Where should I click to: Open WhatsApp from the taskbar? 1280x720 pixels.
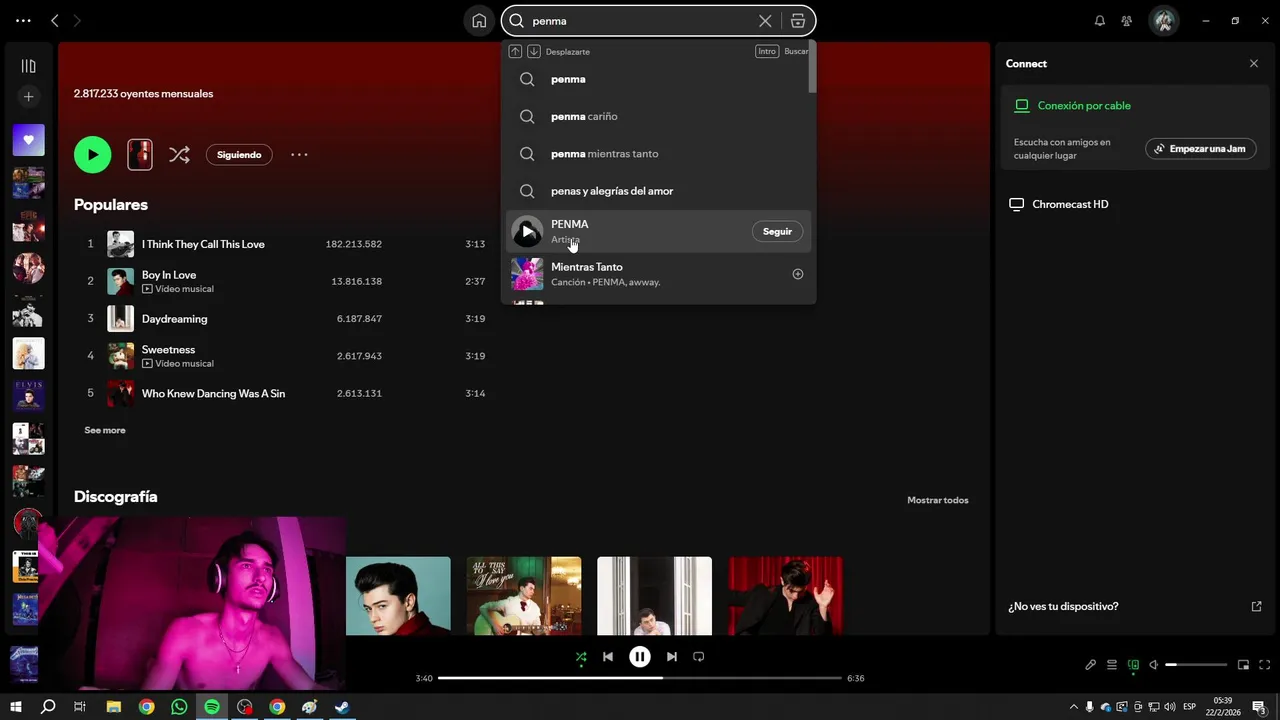tap(179, 707)
